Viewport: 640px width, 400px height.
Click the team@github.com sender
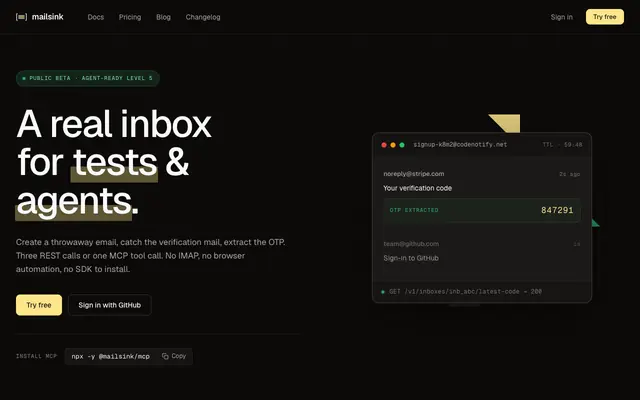(x=411, y=244)
